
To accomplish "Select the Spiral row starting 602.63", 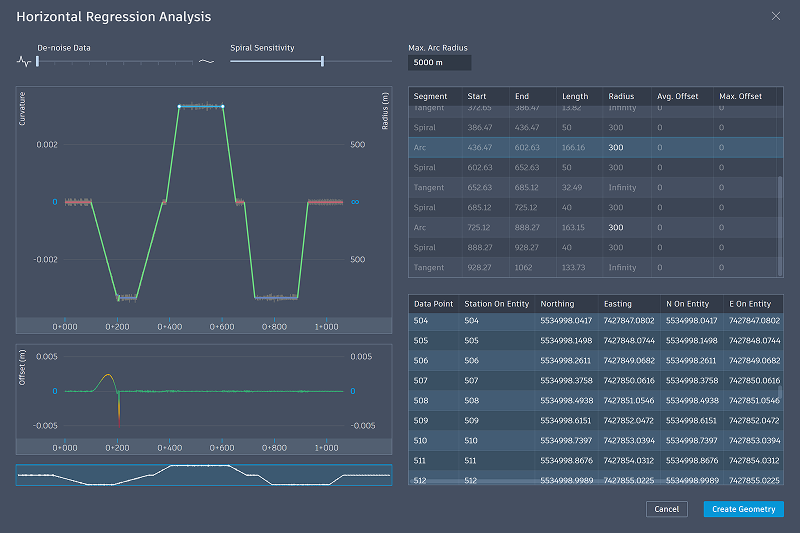I will (x=595, y=167).
